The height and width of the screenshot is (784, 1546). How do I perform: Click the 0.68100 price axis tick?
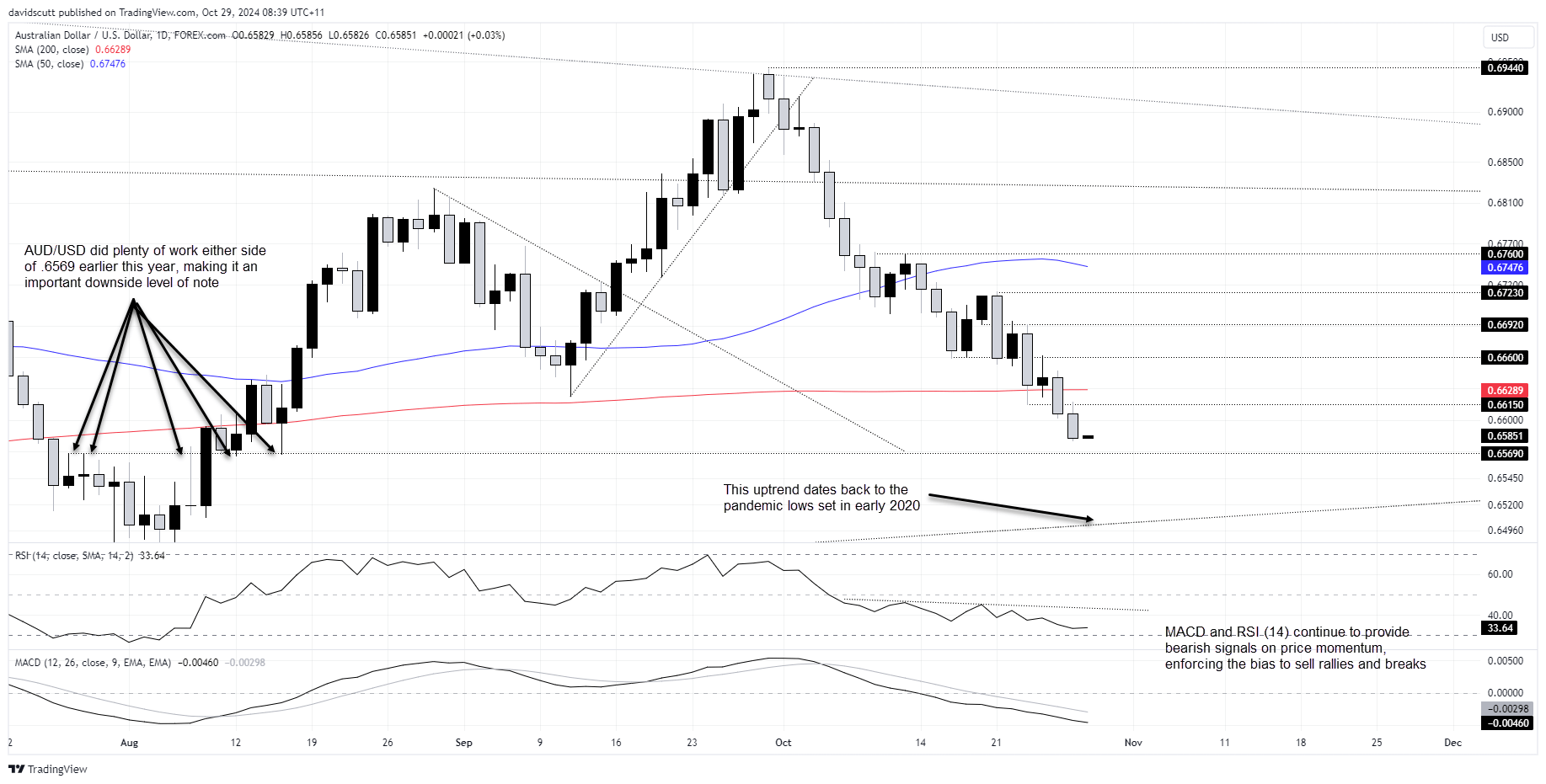pyautogui.click(x=1505, y=203)
